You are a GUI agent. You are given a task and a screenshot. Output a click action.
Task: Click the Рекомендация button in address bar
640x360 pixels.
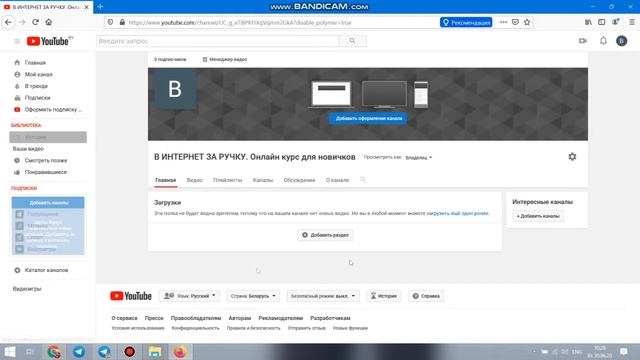pyautogui.click(x=466, y=22)
